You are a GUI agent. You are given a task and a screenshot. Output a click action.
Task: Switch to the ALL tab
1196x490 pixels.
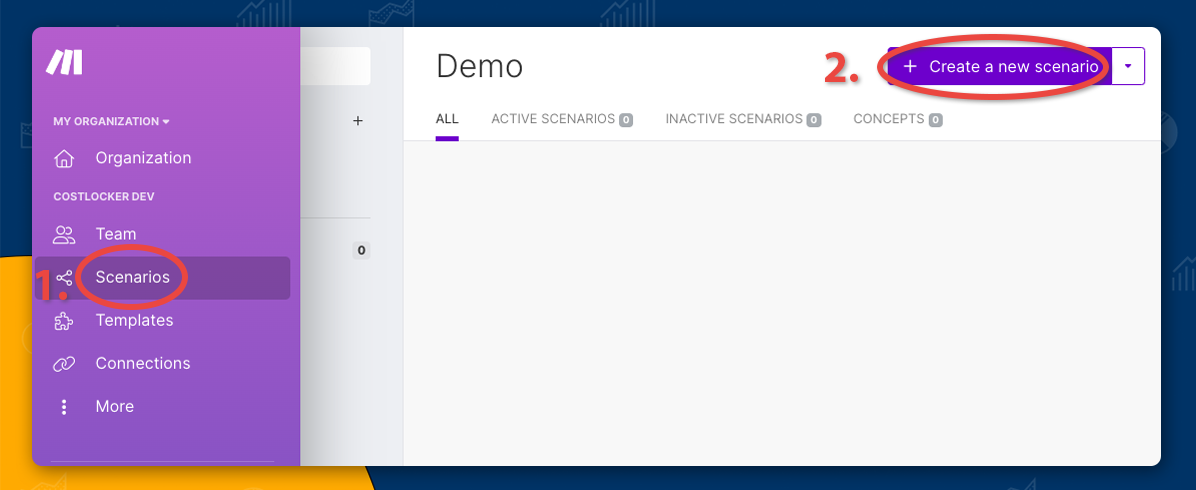click(x=447, y=119)
